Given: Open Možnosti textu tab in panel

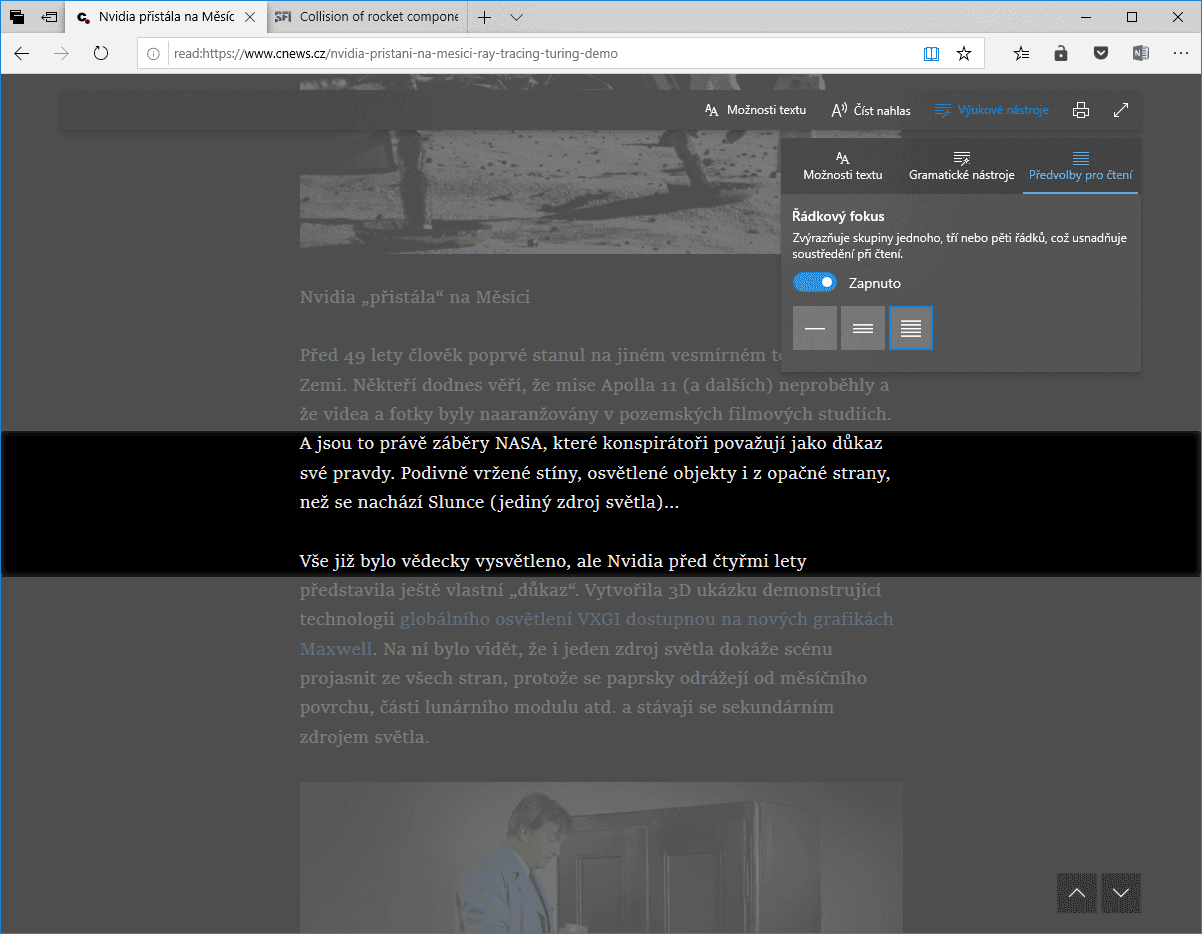Looking at the screenshot, I should click(x=843, y=166).
